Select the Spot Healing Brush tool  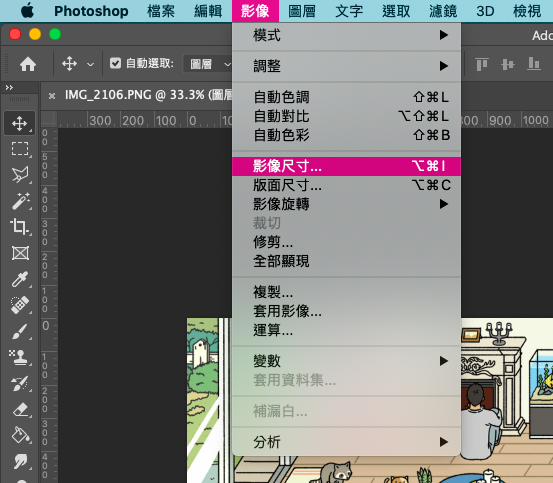click(x=20, y=305)
